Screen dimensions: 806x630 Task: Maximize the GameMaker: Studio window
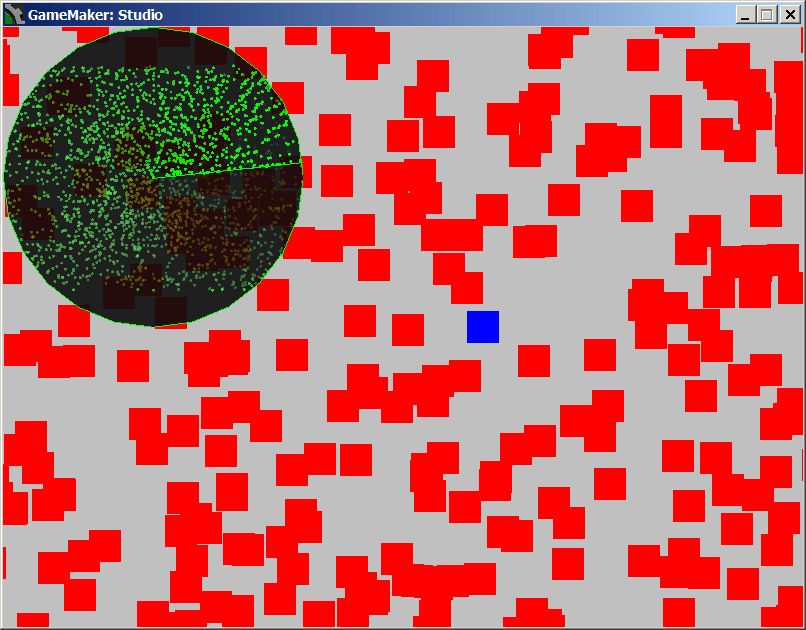click(x=766, y=14)
